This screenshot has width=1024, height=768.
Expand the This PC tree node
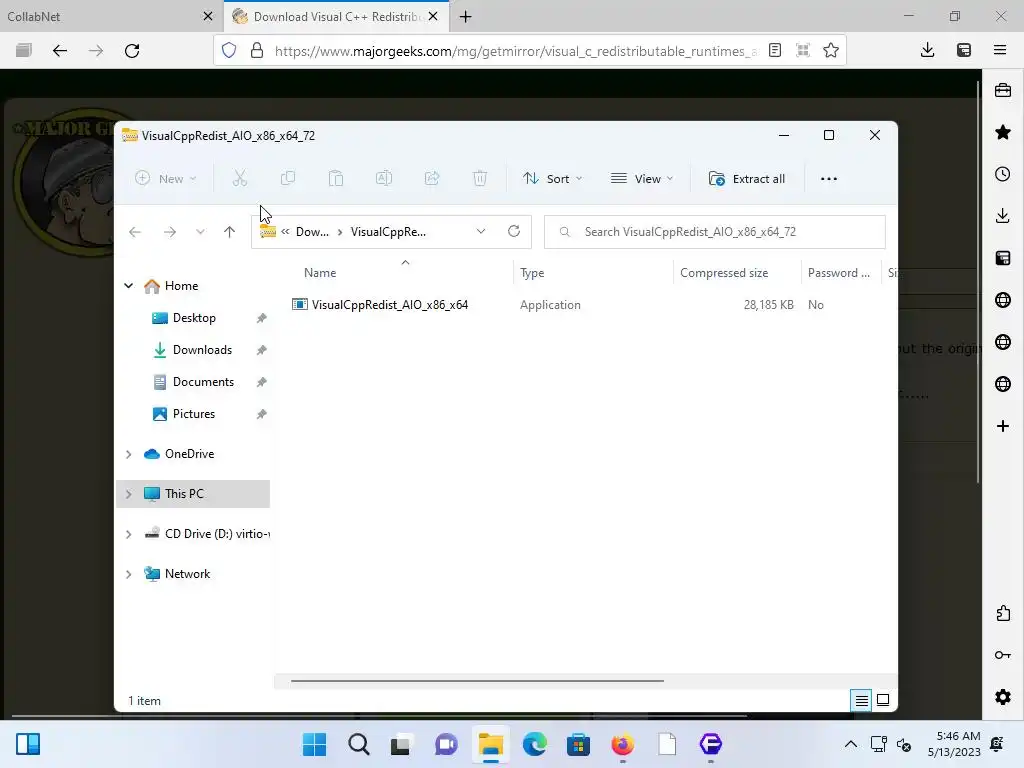[x=129, y=494]
